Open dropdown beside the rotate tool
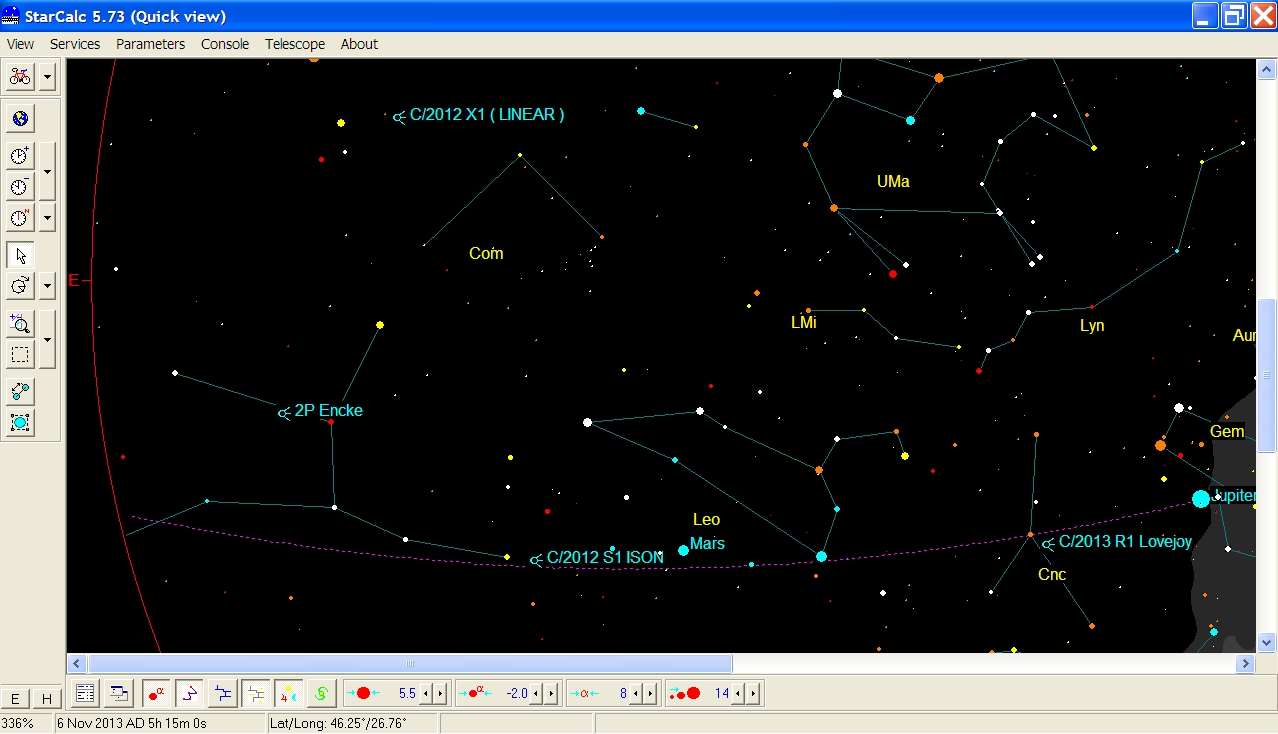The image size is (1278, 734). (x=47, y=286)
